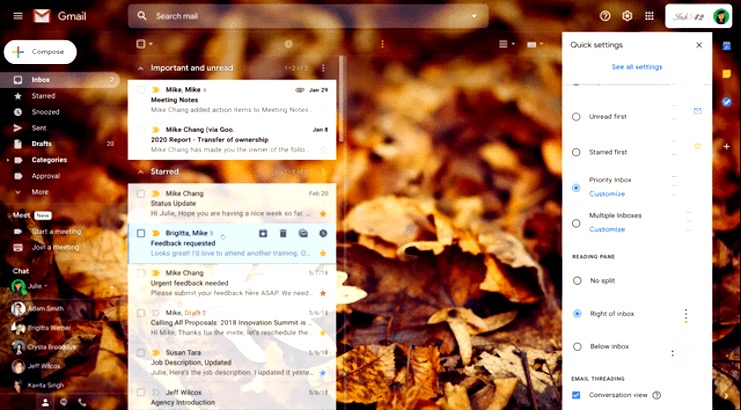Open the phone calls tab icon
Viewport: 741px width, 410px height.
point(82,402)
